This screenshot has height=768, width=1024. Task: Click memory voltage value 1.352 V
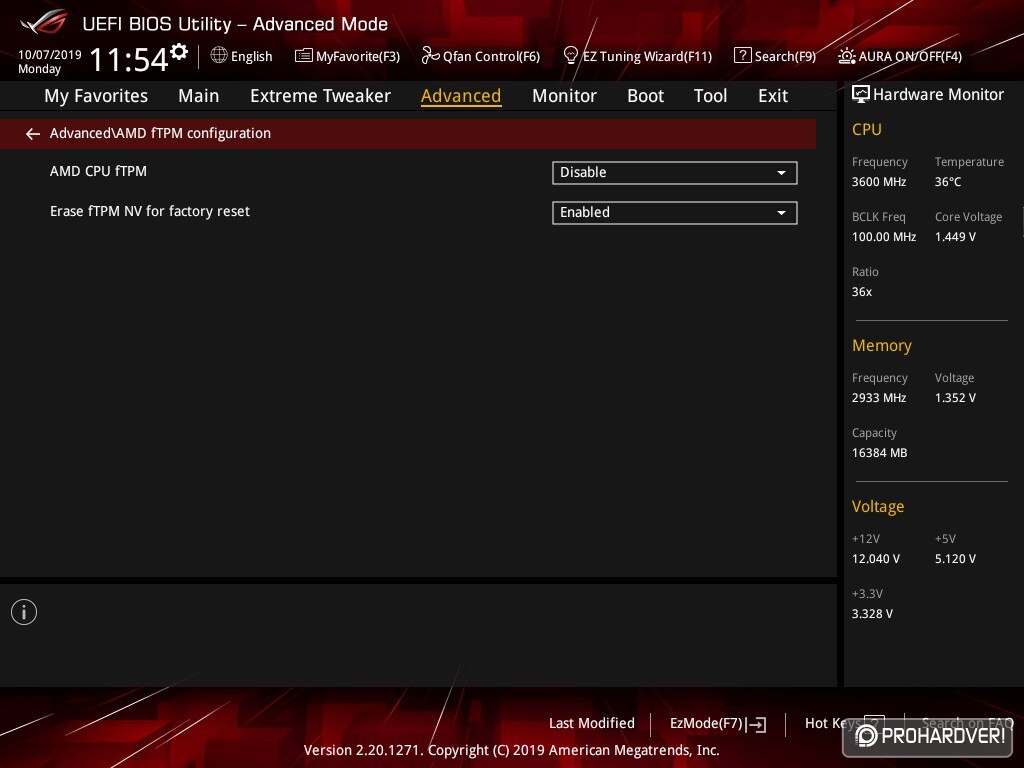(955, 398)
